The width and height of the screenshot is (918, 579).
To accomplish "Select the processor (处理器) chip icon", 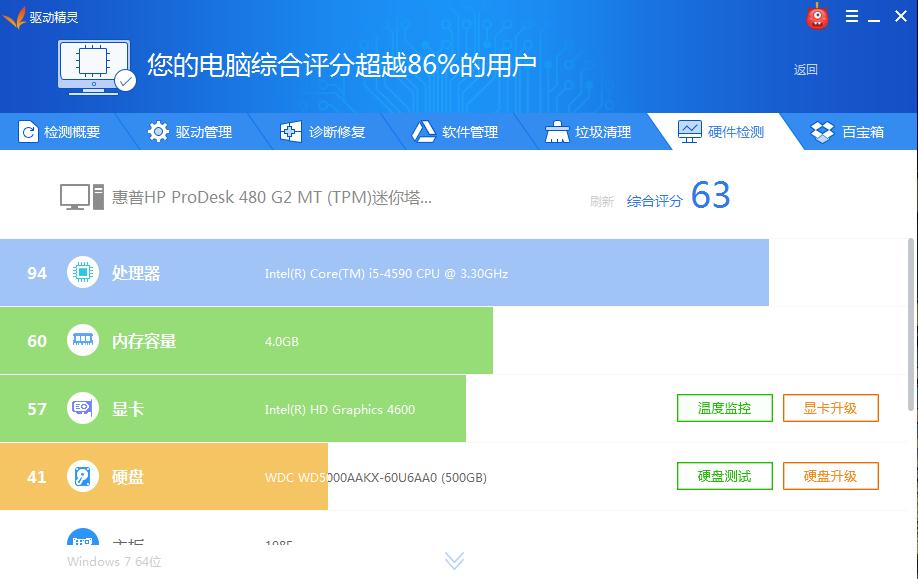I will click(81, 272).
